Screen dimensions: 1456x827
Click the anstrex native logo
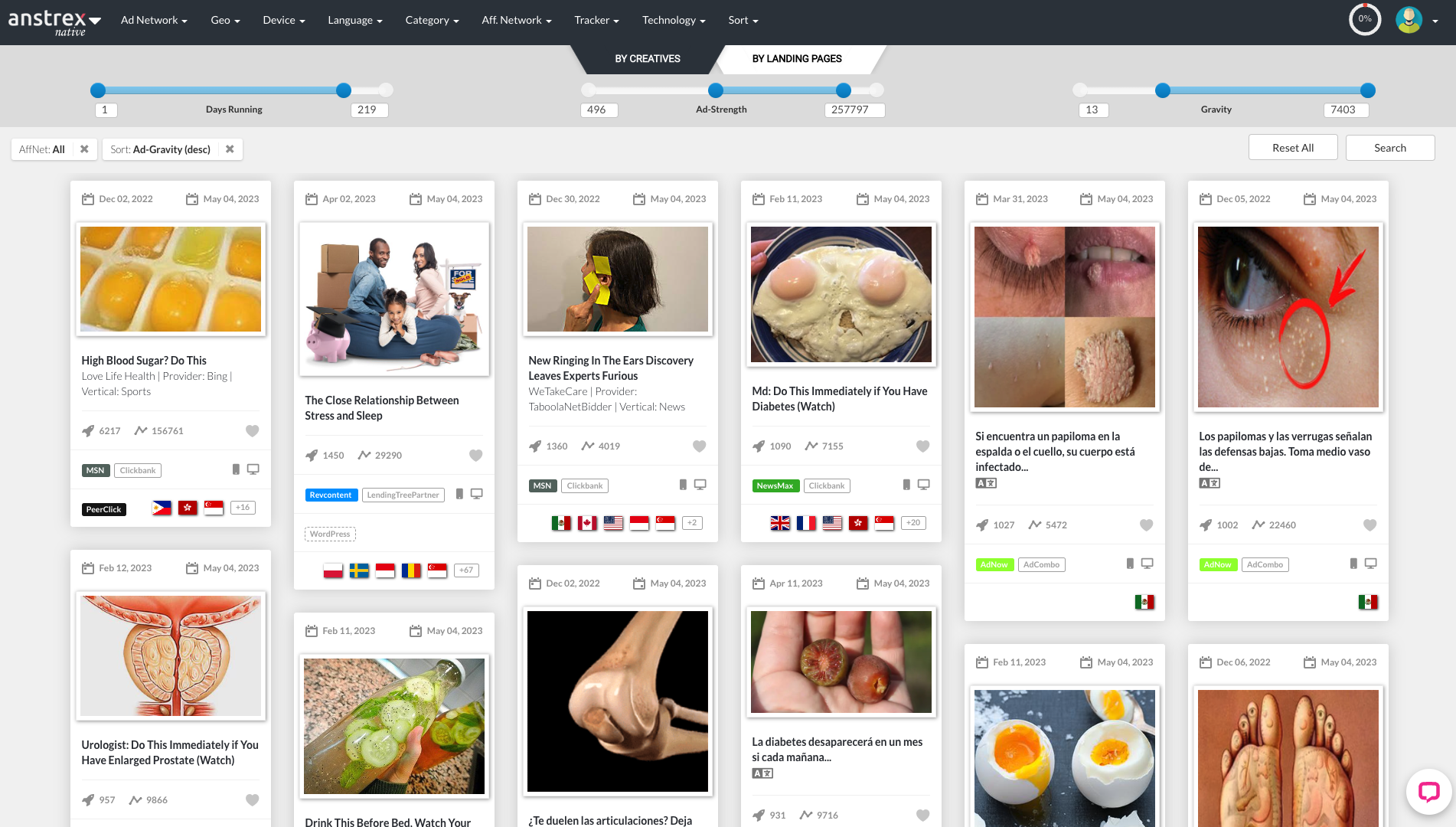click(54, 21)
